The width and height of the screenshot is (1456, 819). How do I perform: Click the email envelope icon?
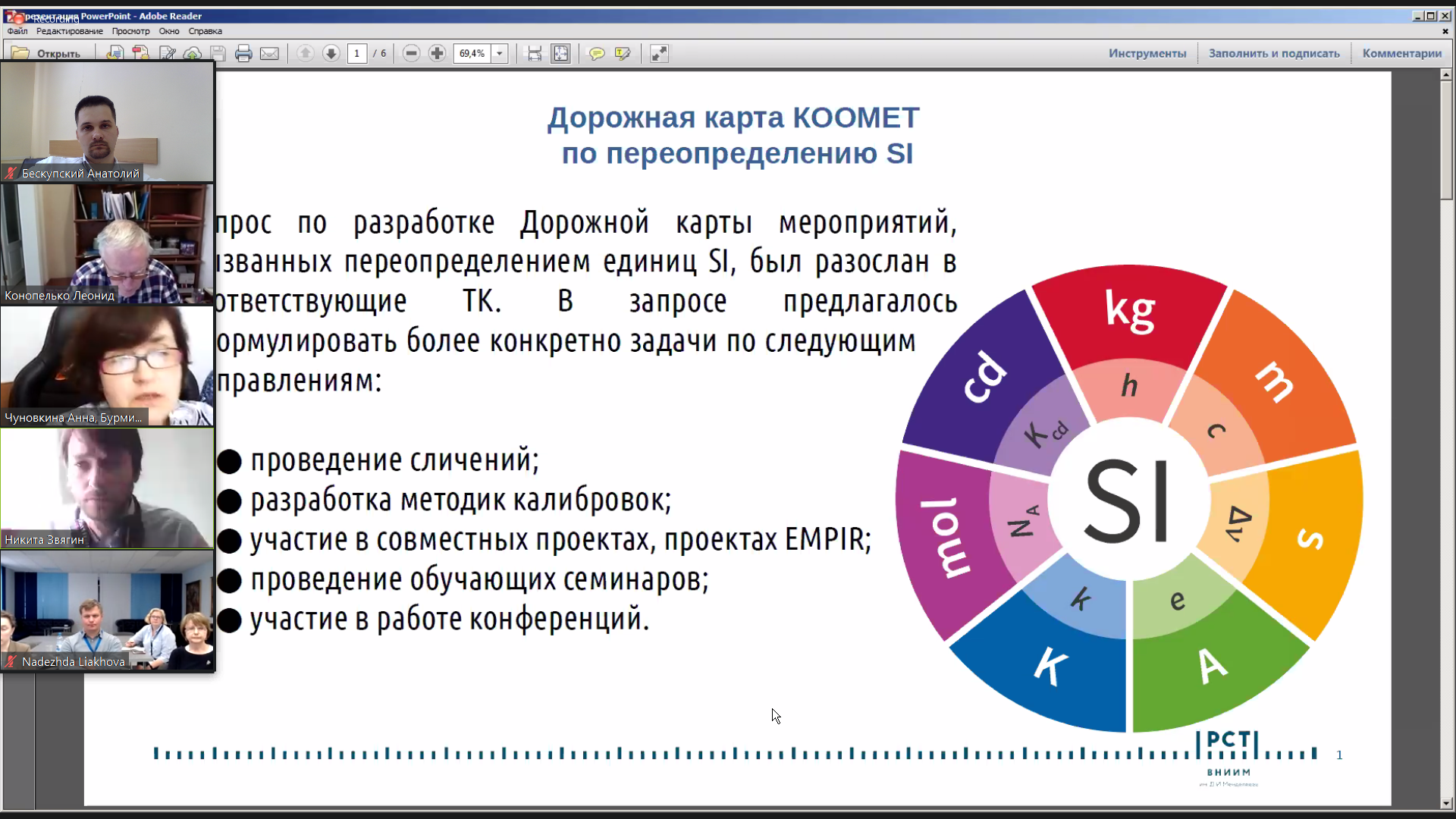[x=269, y=53]
